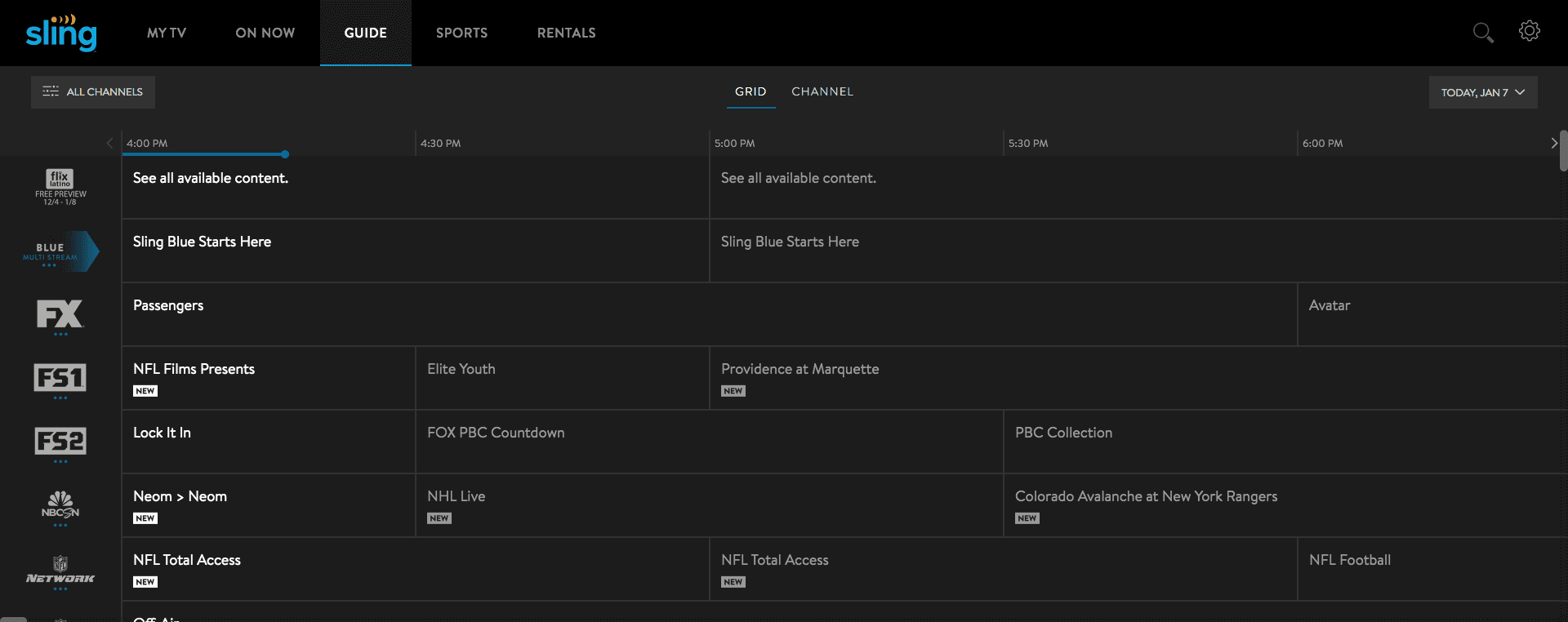Open the All Channels filter
This screenshot has height=622, width=1568.
tap(93, 92)
